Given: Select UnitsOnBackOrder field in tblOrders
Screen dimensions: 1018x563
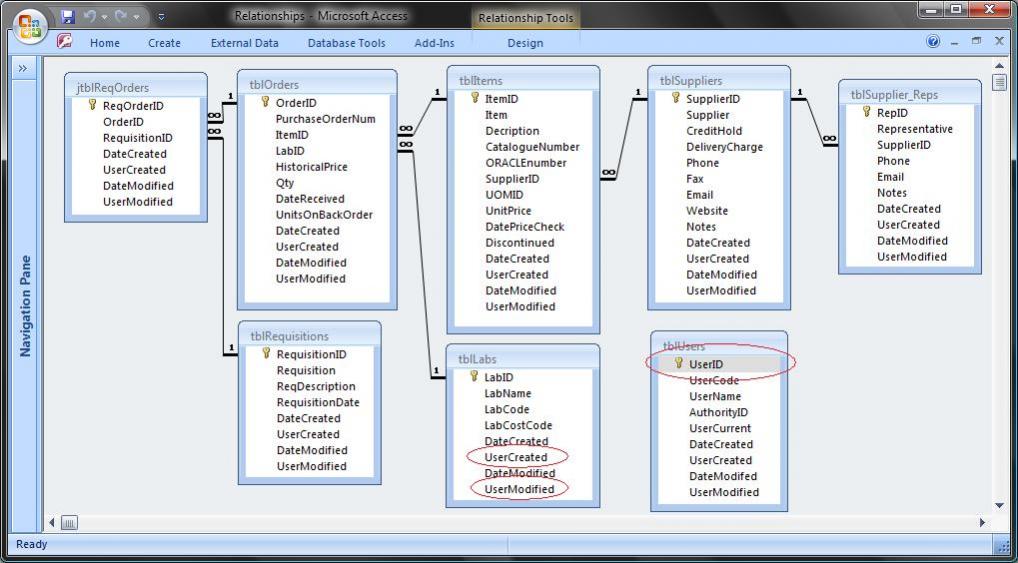Looking at the screenshot, I should (x=324, y=215).
